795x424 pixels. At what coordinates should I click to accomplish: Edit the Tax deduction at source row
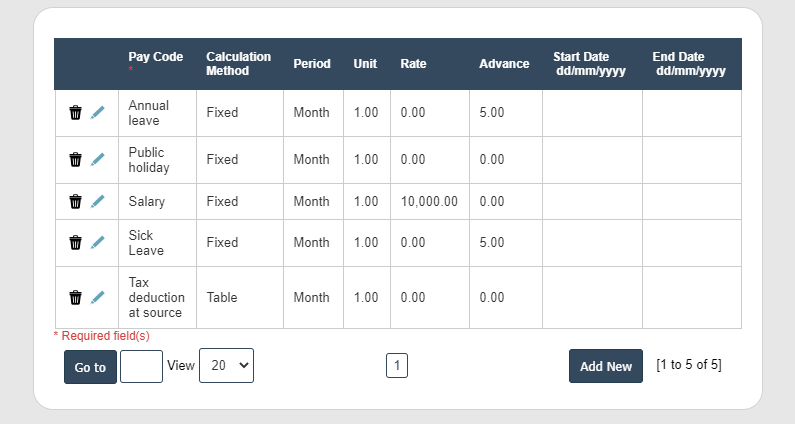[97, 297]
